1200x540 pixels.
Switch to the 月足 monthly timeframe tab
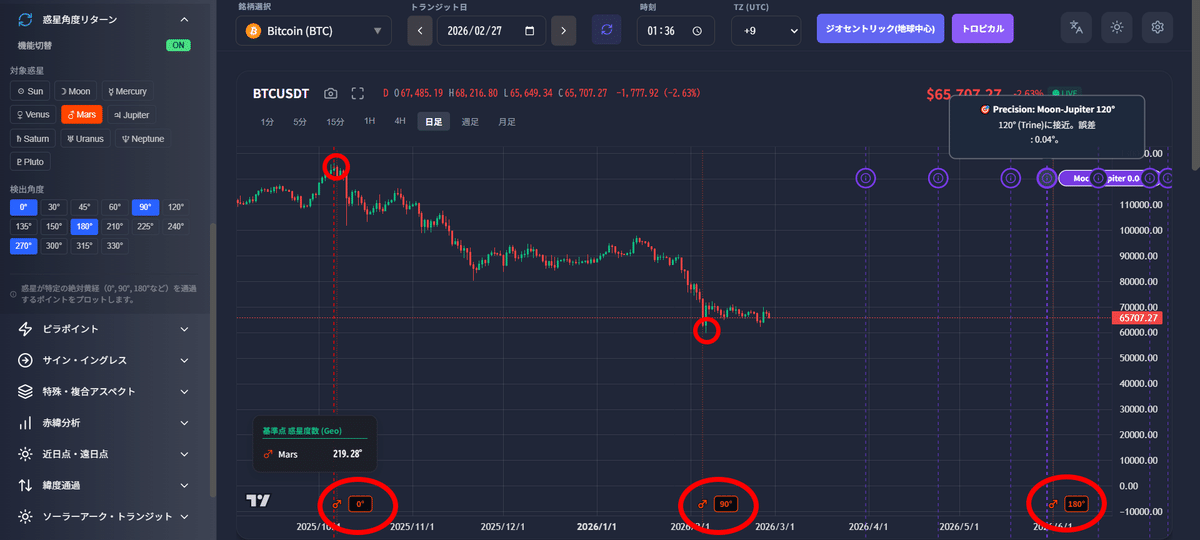[506, 121]
